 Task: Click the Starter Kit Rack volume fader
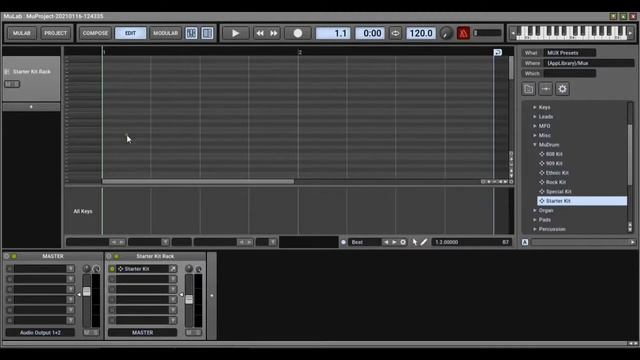click(x=189, y=299)
